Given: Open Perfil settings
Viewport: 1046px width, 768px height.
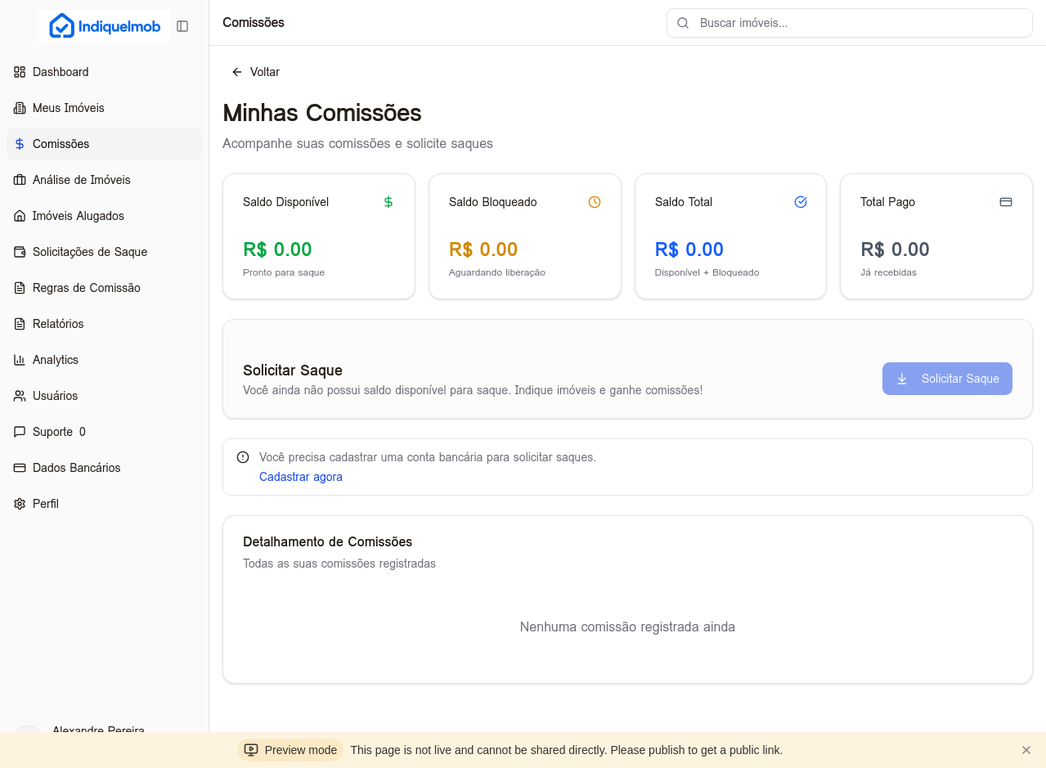Looking at the screenshot, I should click(45, 504).
